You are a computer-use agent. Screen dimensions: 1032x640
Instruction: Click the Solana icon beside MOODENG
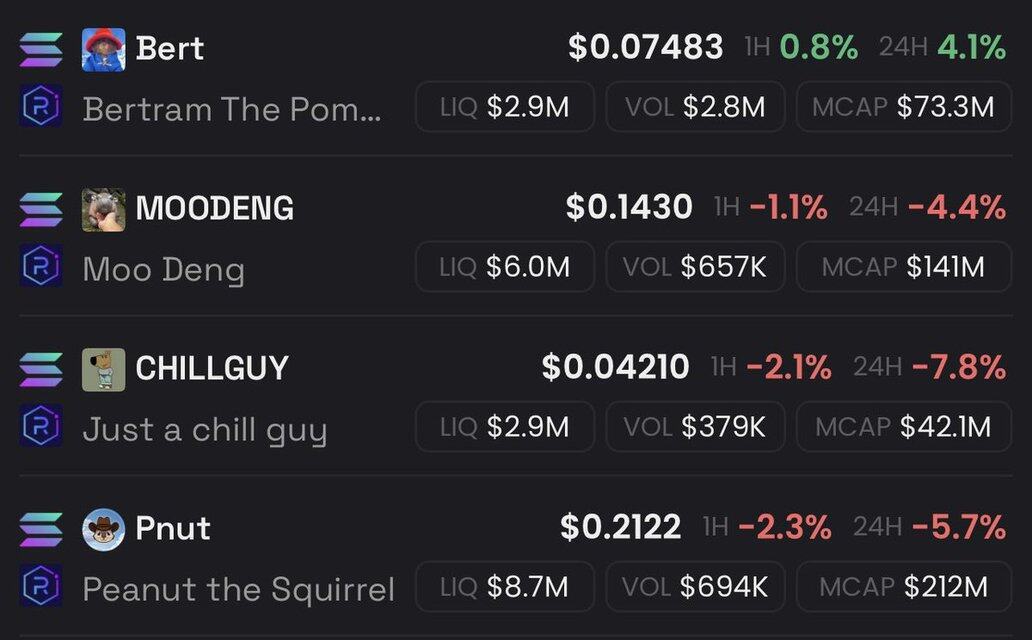coord(41,209)
